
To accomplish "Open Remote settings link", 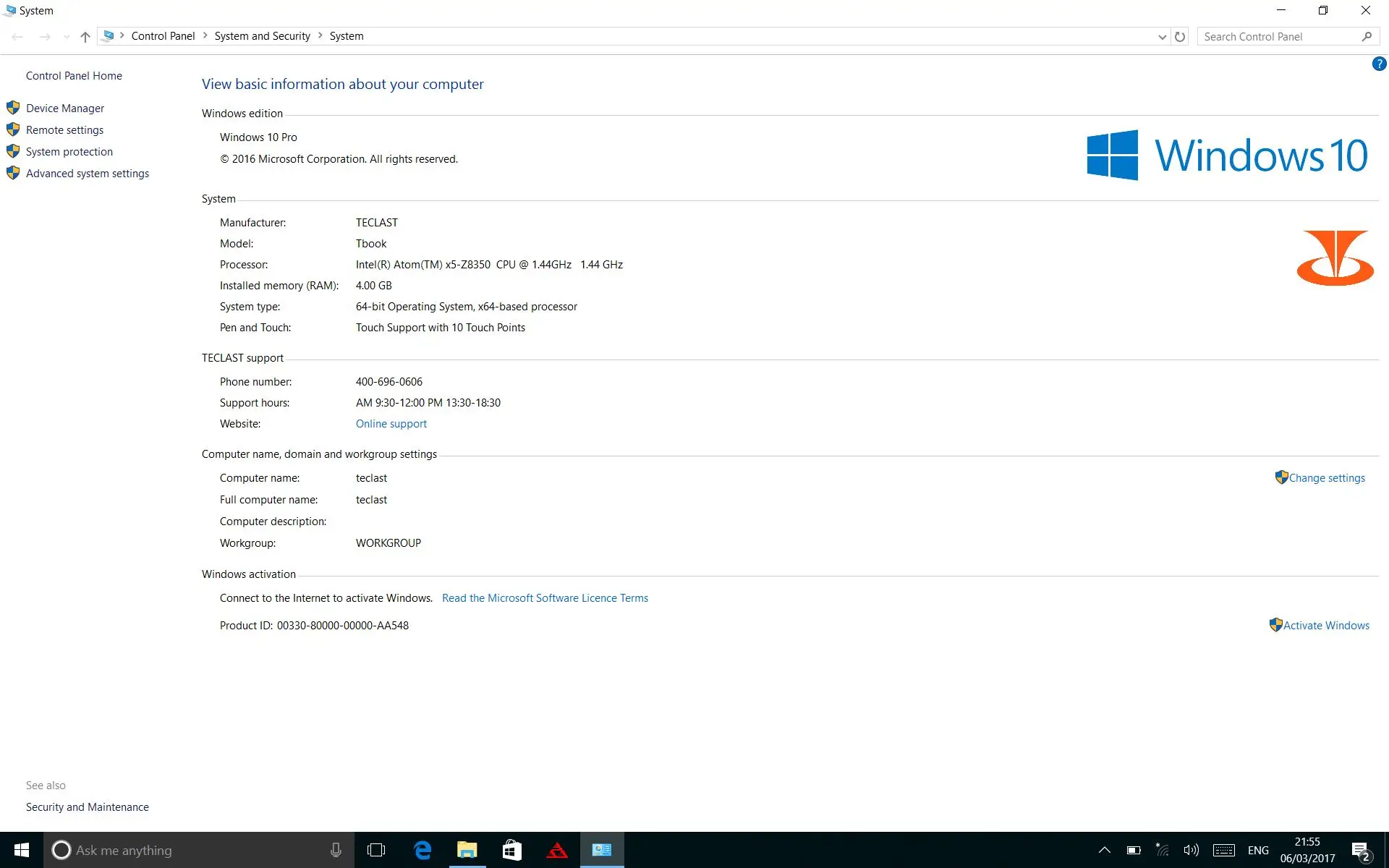I will pos(64,130).
